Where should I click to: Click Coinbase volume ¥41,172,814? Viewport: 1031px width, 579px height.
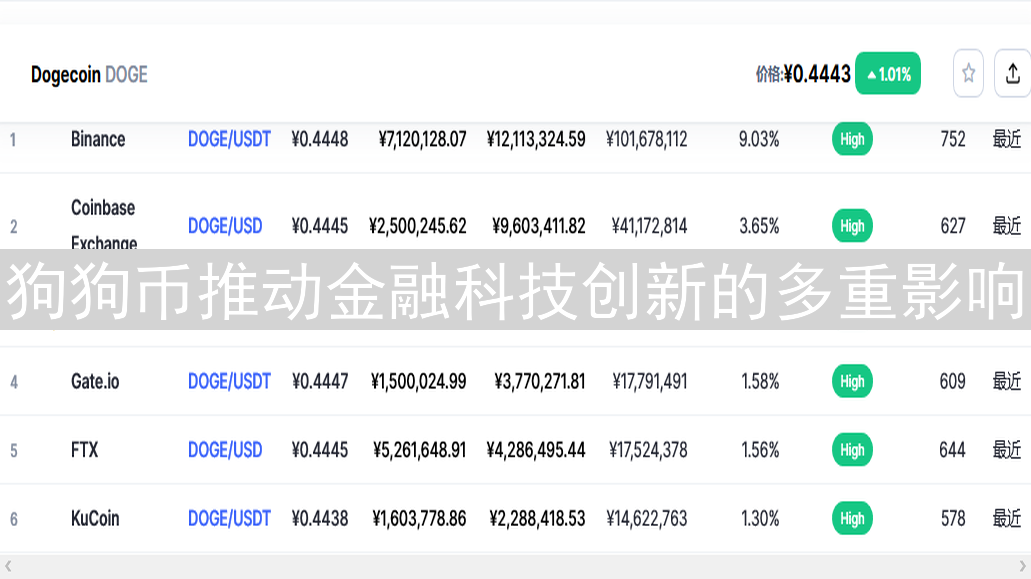pyautogui.click(x=649, y=226)
